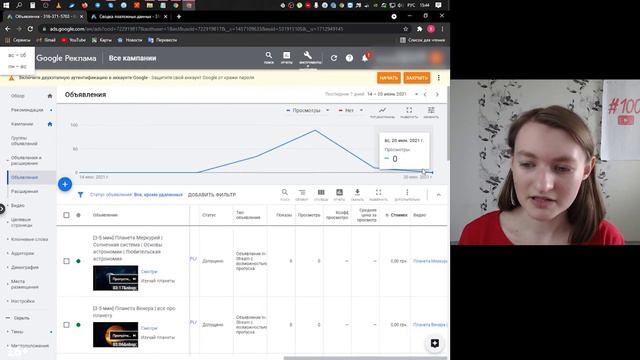Image resolution: width=640 pixels, height=360 pixels.
Task: Click the blue plus create ad button
Action: click(x=65, y=184)
